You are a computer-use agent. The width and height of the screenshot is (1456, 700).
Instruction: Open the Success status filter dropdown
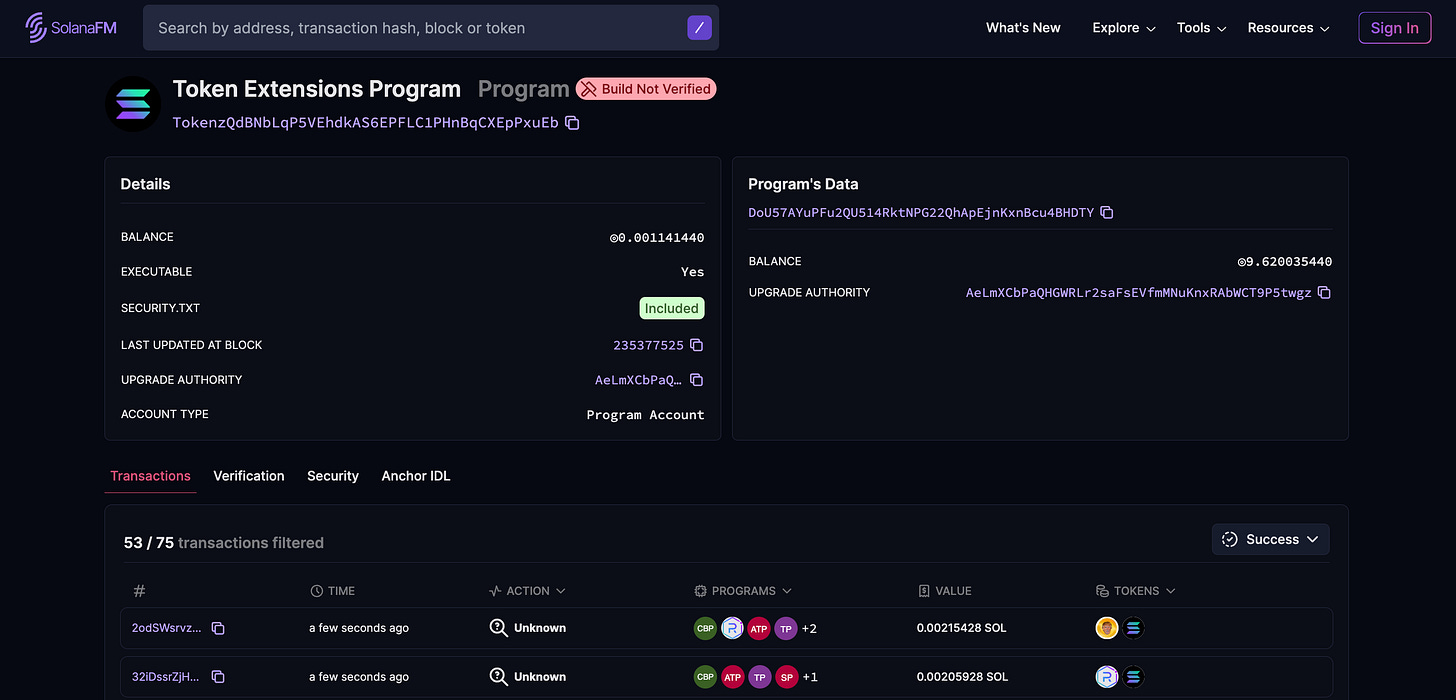[x=1271, y=539]
